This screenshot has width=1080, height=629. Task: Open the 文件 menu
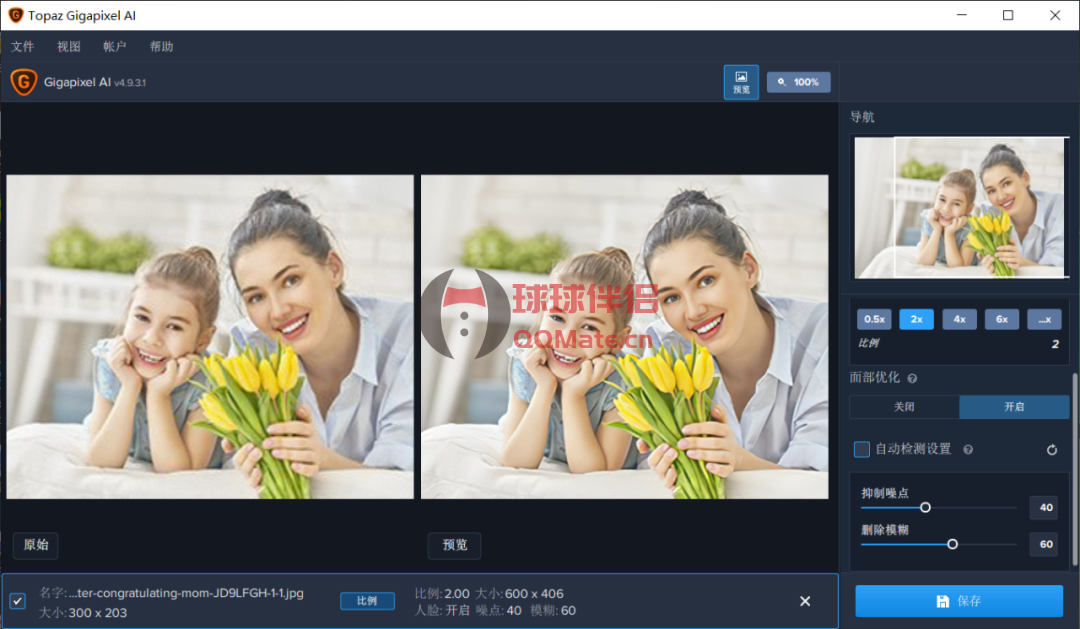pos(23,46)
